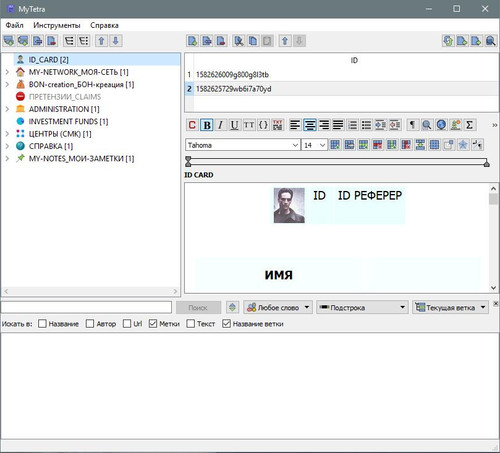The image size is (500, 453).
Task: Create a table with the first grid icon
Action: point(335,145)
